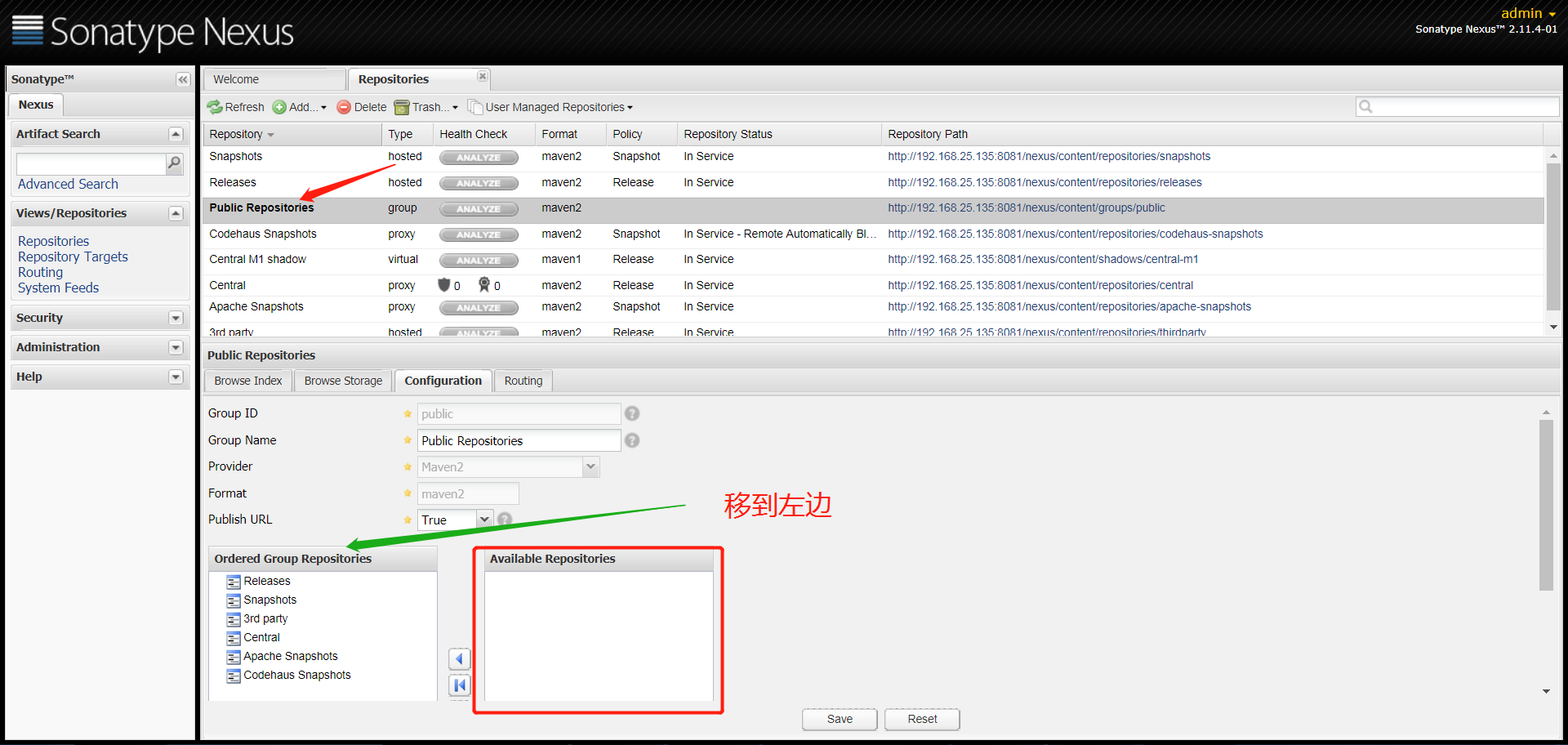This screenshot has width=1568, height=745.
Task: Click the Central license ribbon icon
Action: click(x=484, y=284)
